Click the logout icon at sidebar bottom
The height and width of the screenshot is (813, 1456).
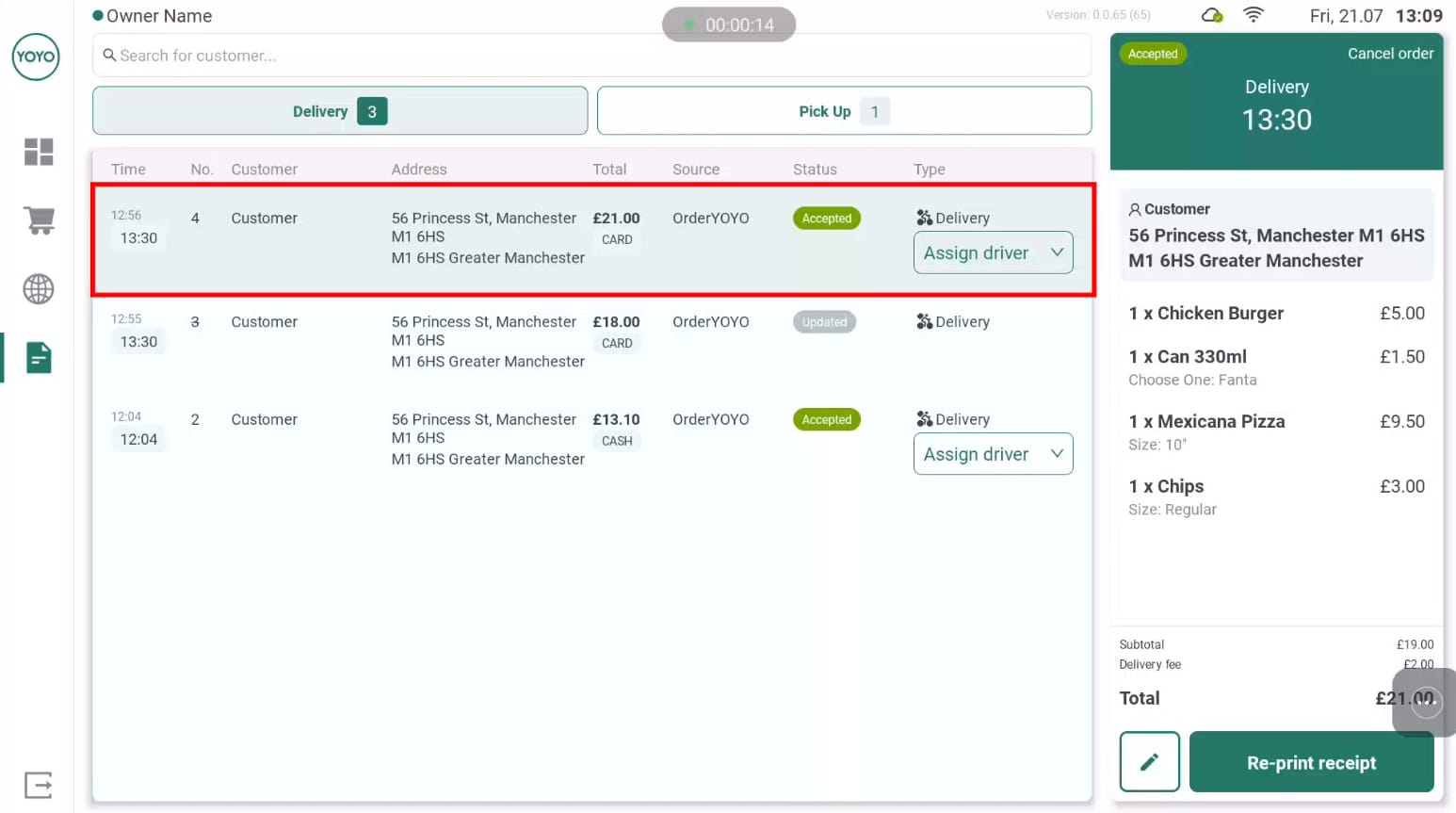pyautogui.click(x=38, y=785)
